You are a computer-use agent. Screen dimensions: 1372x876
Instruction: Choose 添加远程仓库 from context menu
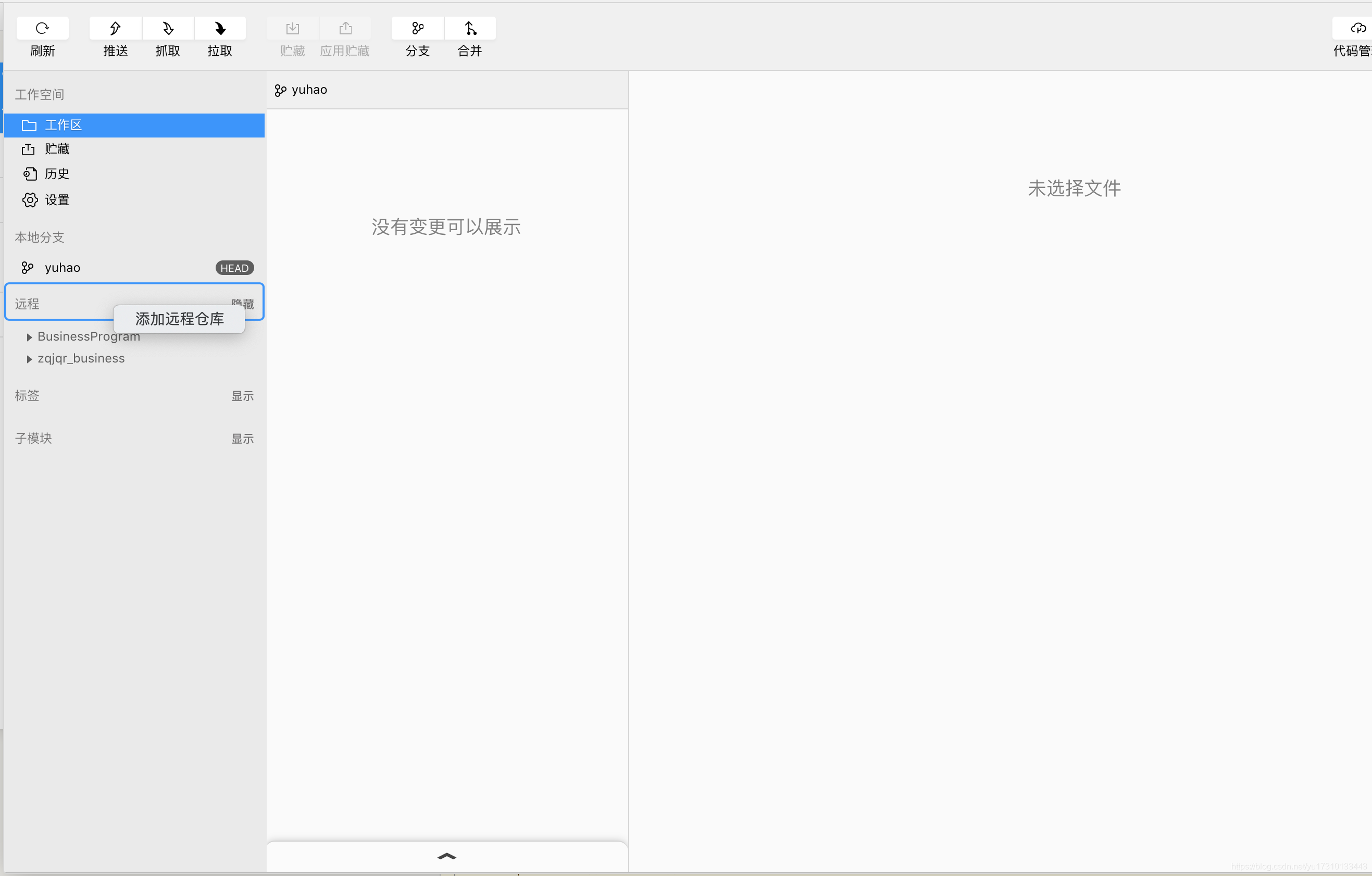coord(179,319)
